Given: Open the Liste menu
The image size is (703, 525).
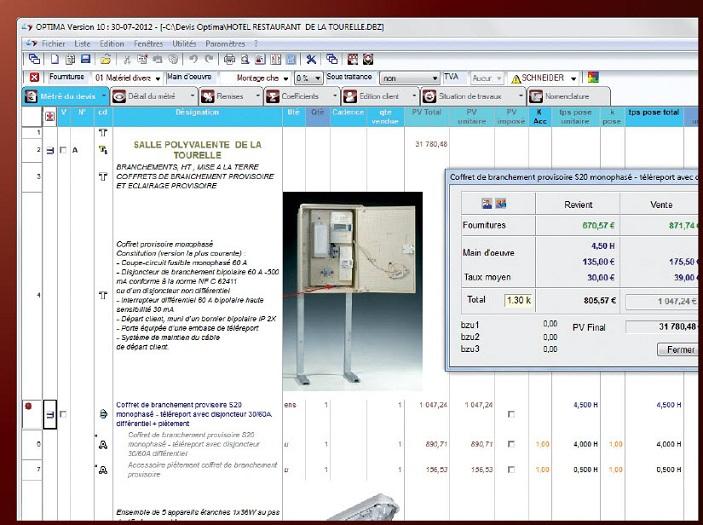Looking at the screenshot, I should tap(82, 43).
